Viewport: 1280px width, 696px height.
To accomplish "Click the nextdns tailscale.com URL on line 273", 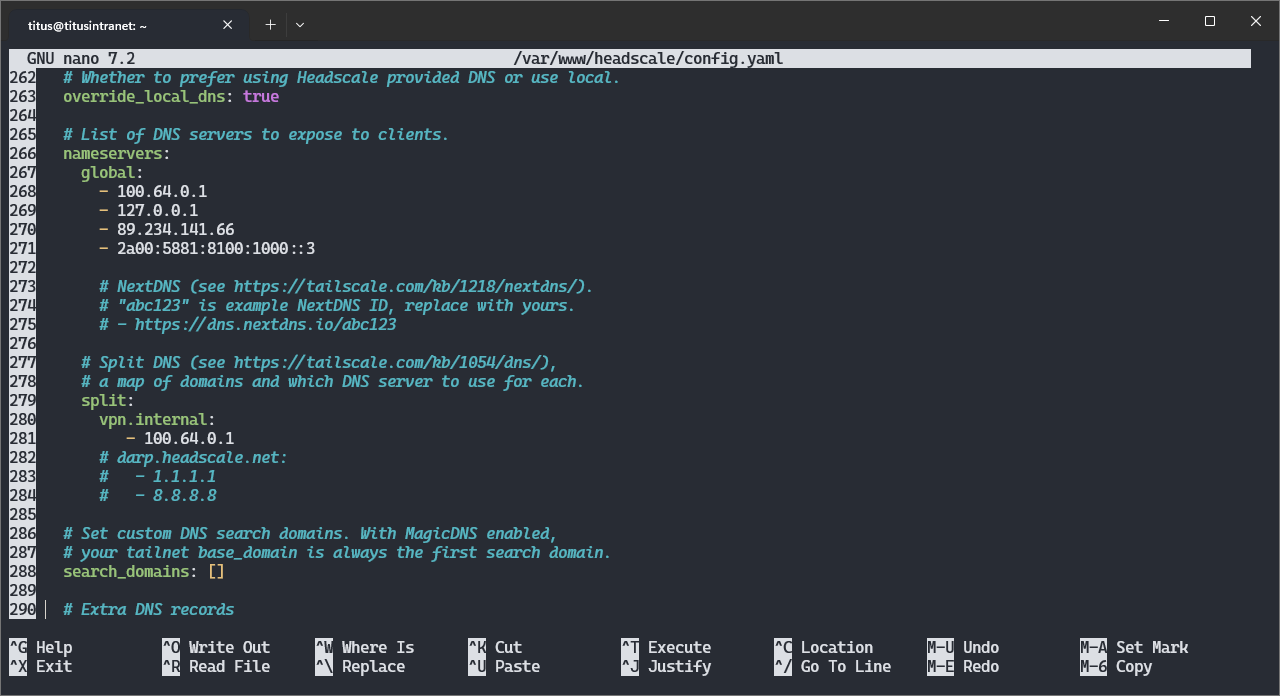I will tap(409, 287).
